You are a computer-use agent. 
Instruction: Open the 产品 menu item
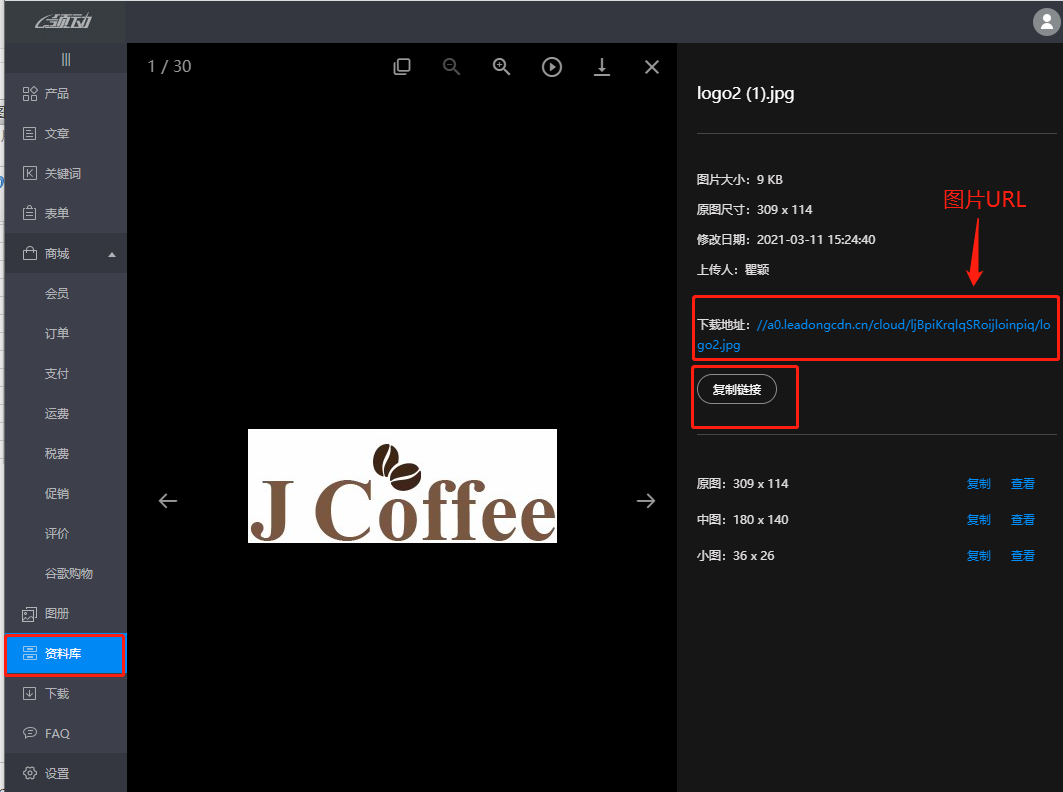coord(57,94)
